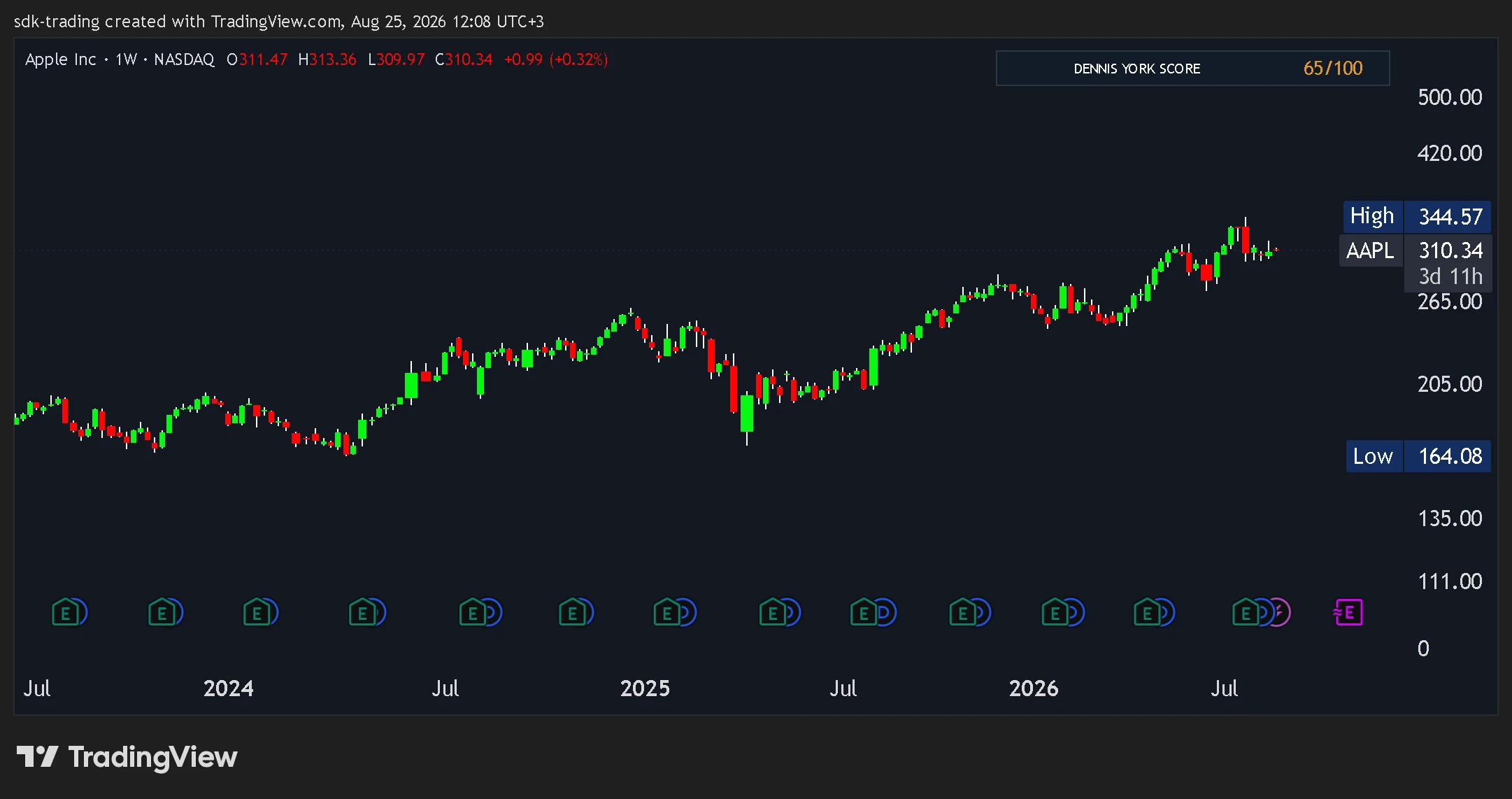1512x799 pixels.
Task: Click the 420.00 price axis label
Action: click(1450, 153)
